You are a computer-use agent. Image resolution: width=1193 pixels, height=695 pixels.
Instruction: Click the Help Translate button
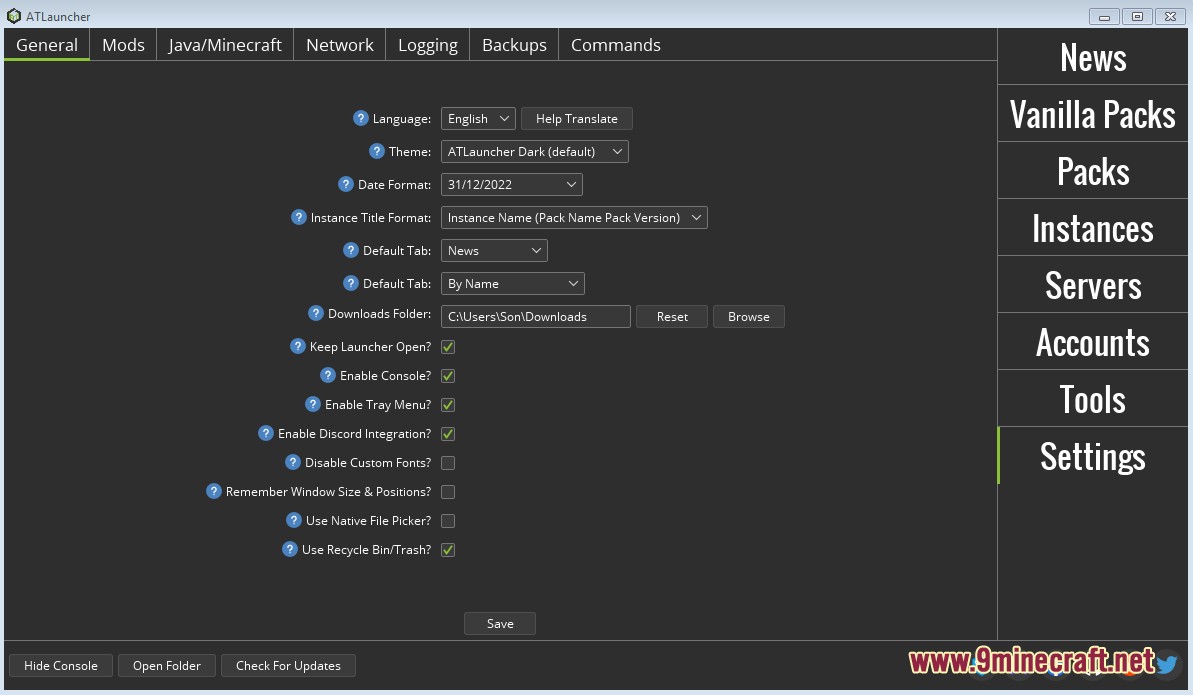pyautogui.click(x=577, y=119)
